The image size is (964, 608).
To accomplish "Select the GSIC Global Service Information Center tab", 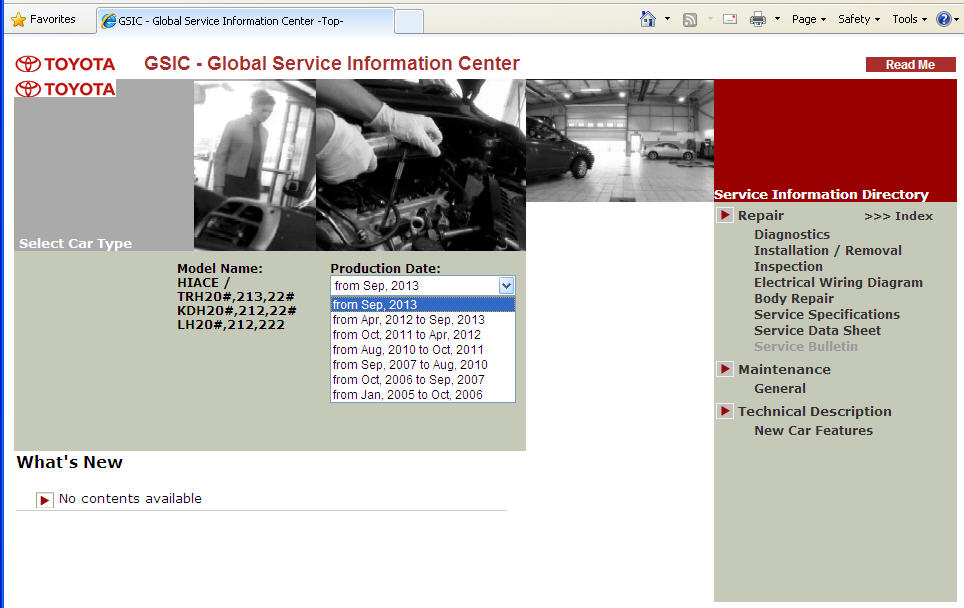I will click(245, 21).
